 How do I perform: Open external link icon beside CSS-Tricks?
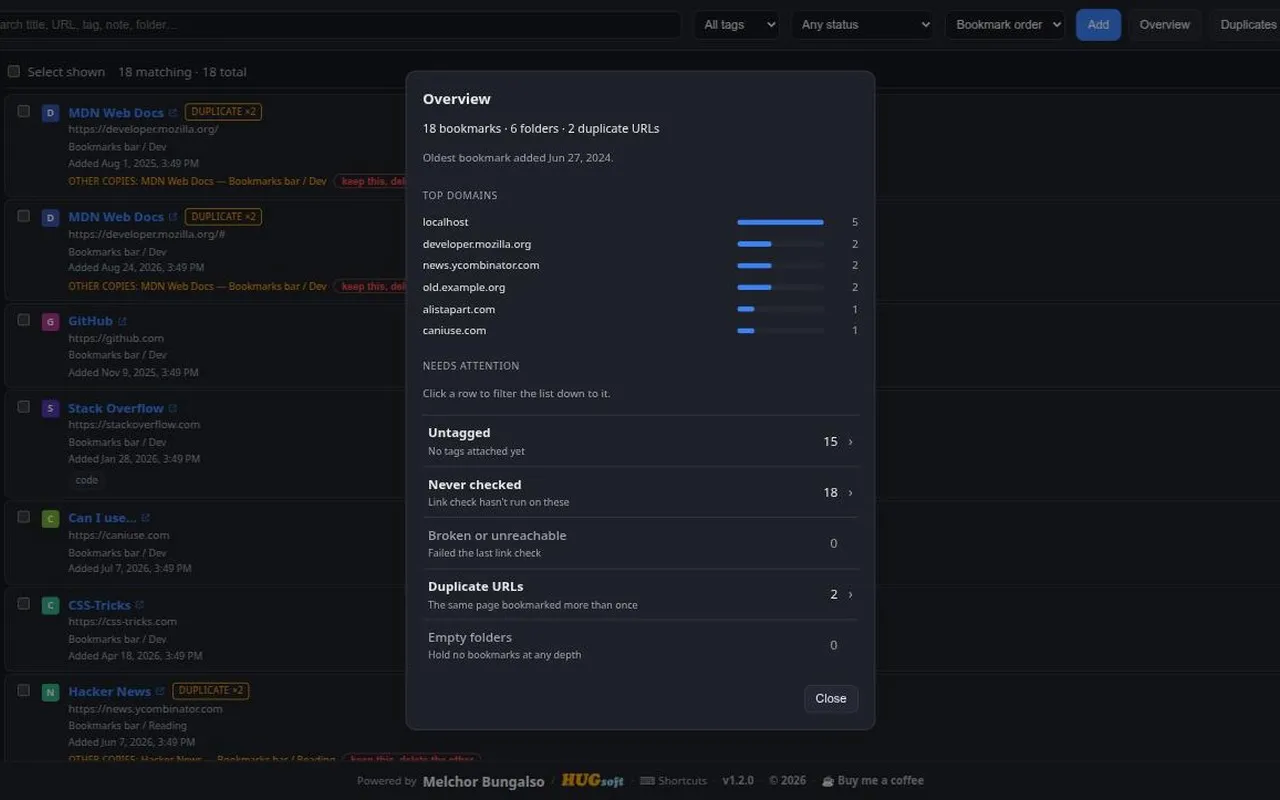(139, 605)
